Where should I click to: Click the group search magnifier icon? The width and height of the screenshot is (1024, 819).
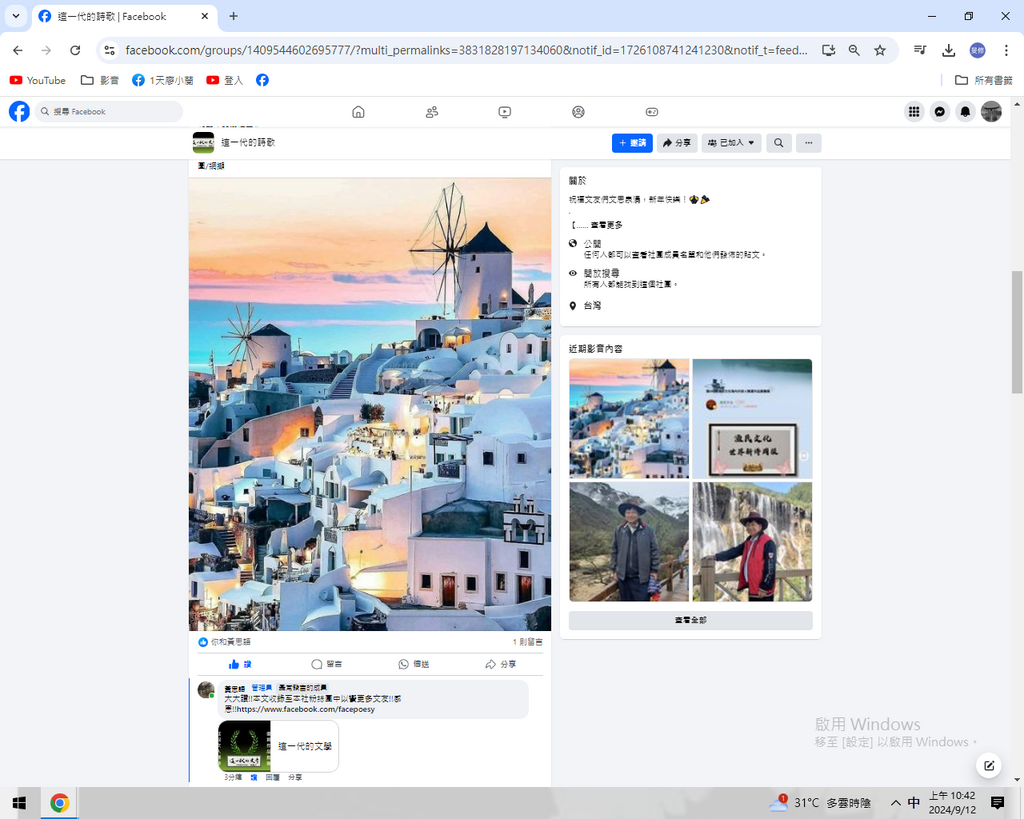pos(778,143)
